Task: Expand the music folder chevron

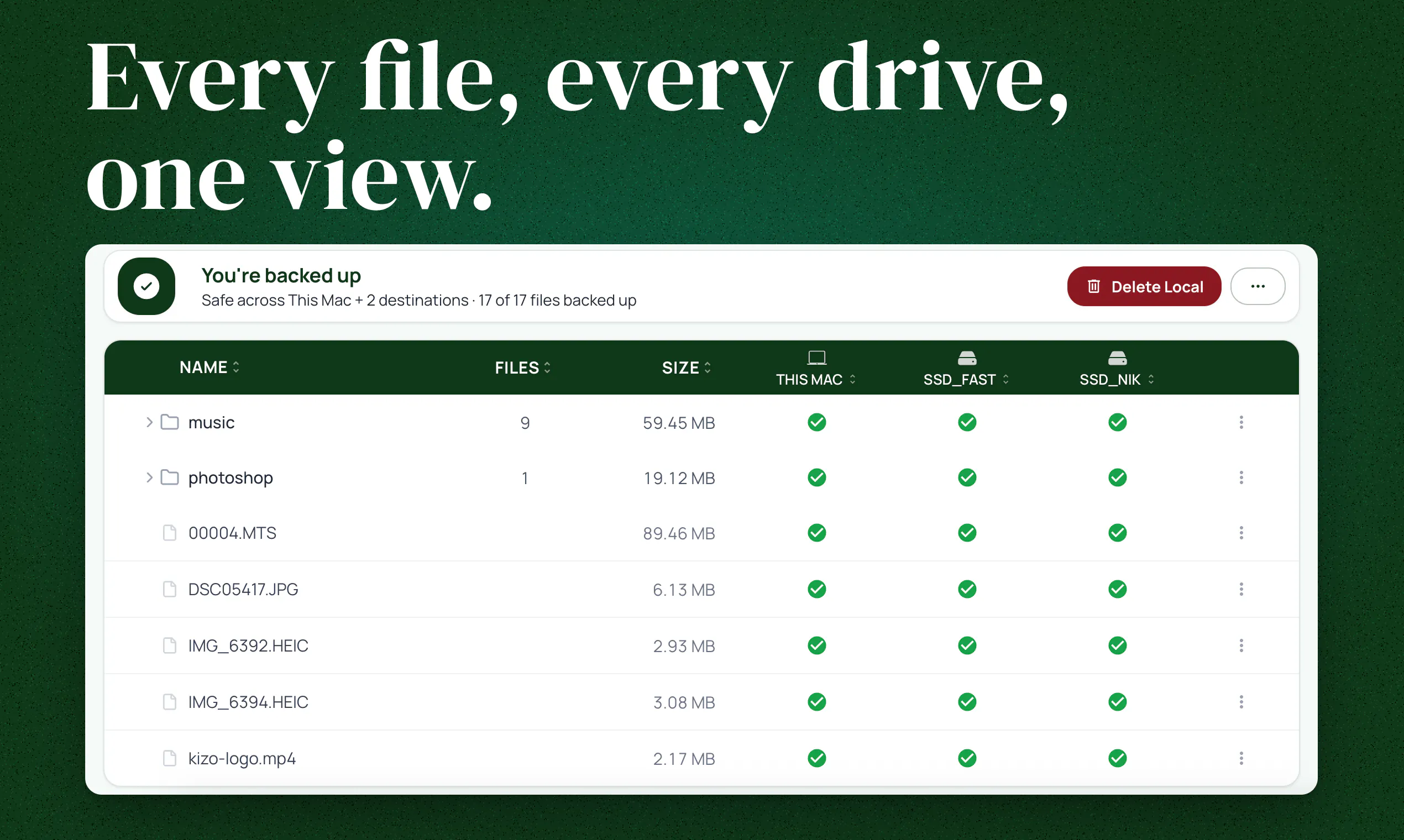Action: click(x=149, y=422)
